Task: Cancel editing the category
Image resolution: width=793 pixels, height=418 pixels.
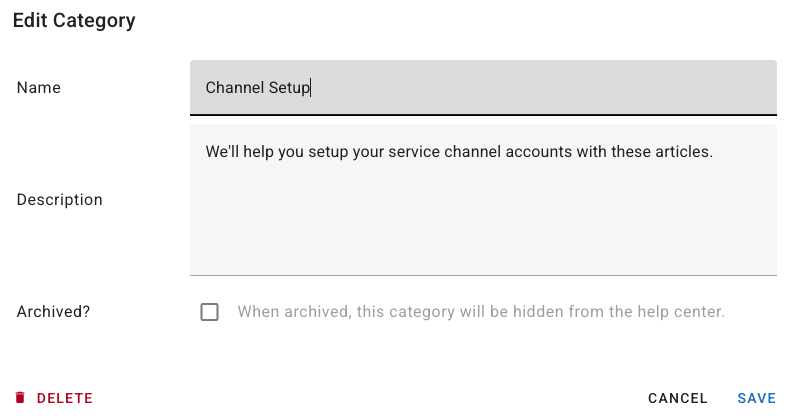Action: pos(677,398)
